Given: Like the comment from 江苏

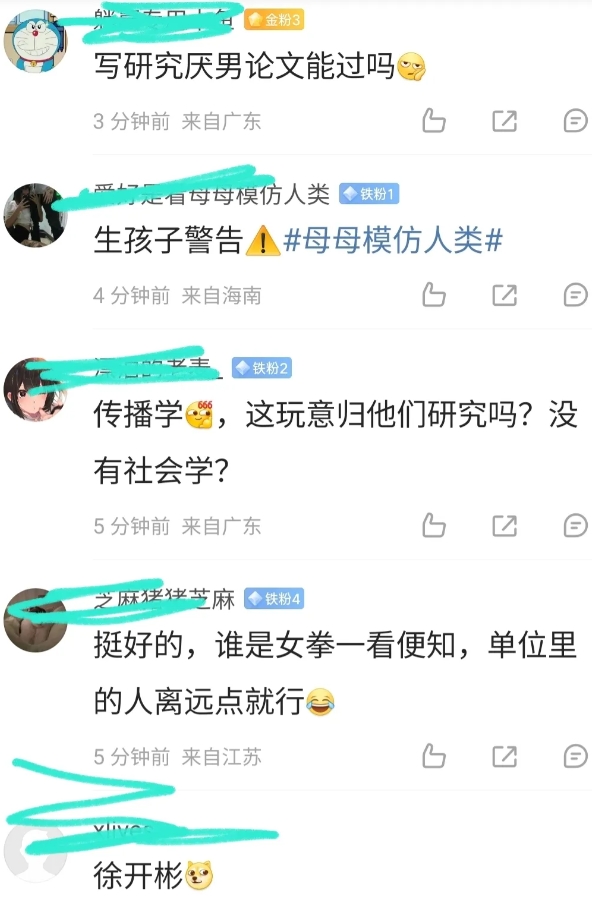Looking at the screenshot, I should point(434,756).
